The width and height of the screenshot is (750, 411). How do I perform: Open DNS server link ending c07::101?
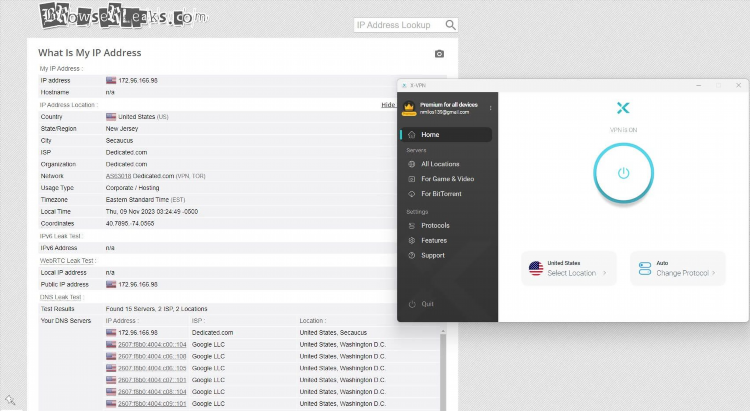click(x=152, y=380)
